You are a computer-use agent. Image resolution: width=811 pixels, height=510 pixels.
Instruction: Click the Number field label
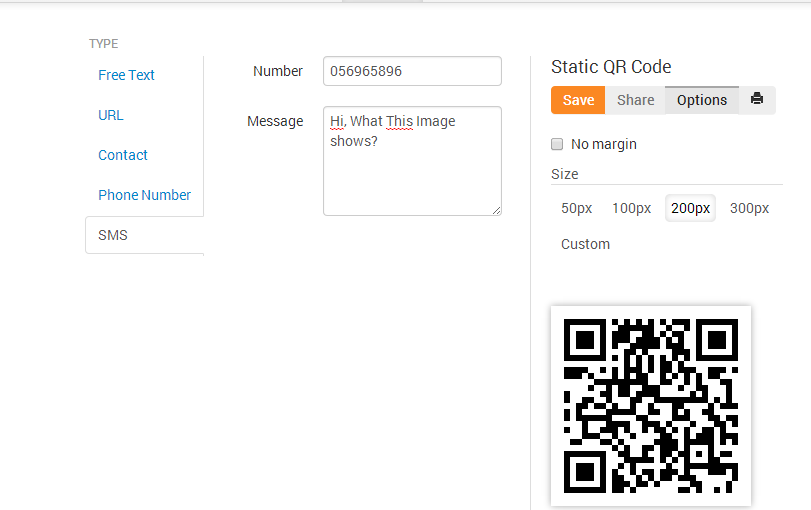point(278,71)
